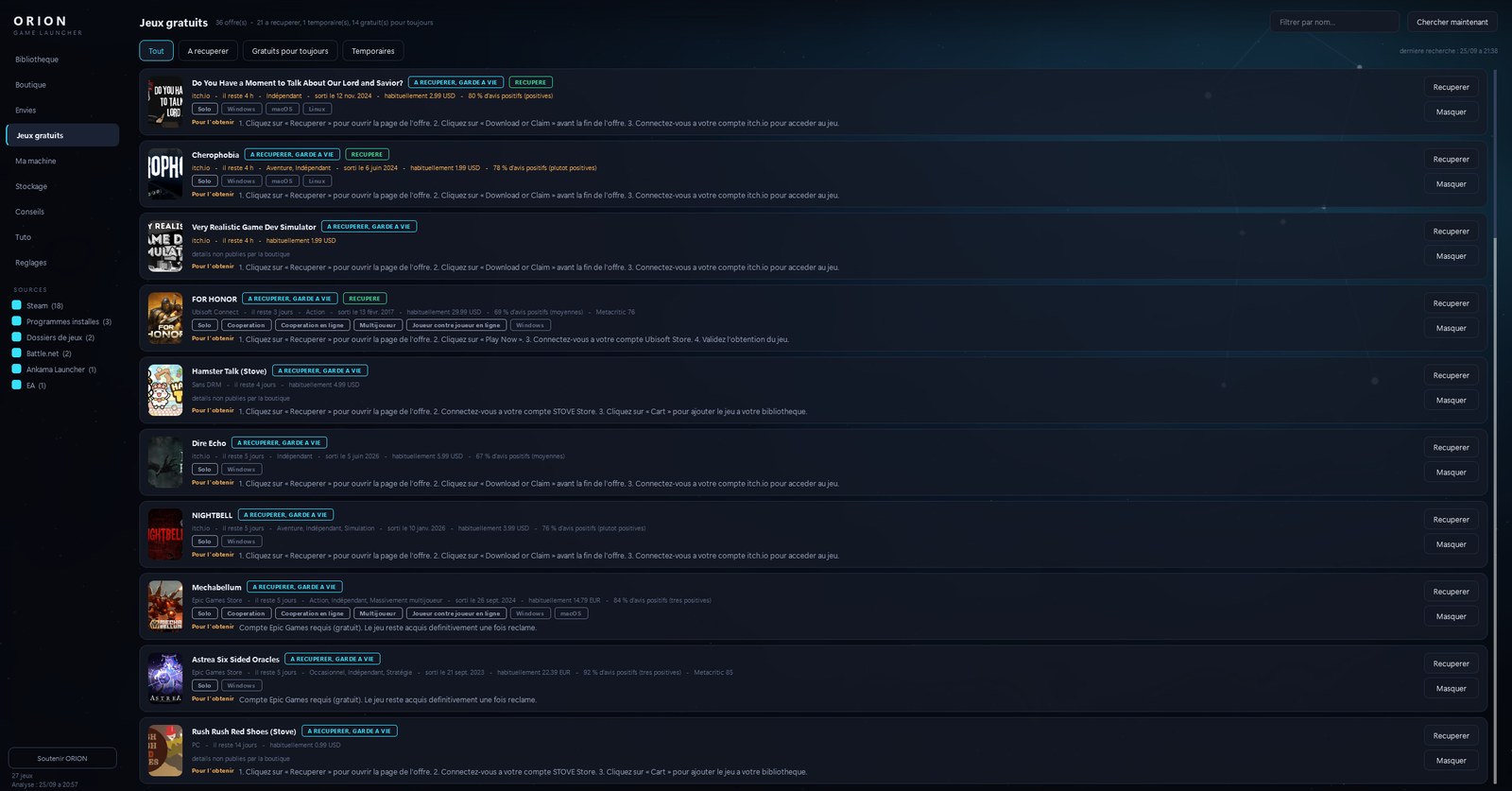Click the 'Mechabellum' game title

pos(216,588)
